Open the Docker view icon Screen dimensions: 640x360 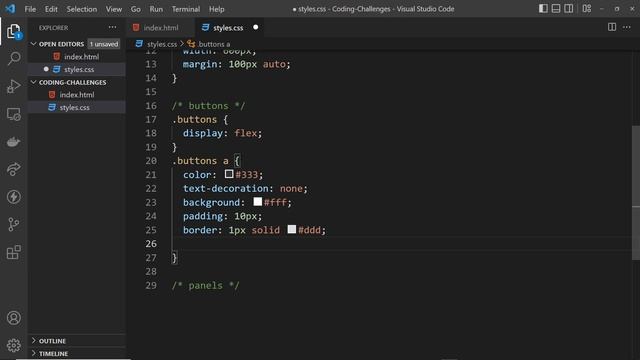click(x=13, y=142)
